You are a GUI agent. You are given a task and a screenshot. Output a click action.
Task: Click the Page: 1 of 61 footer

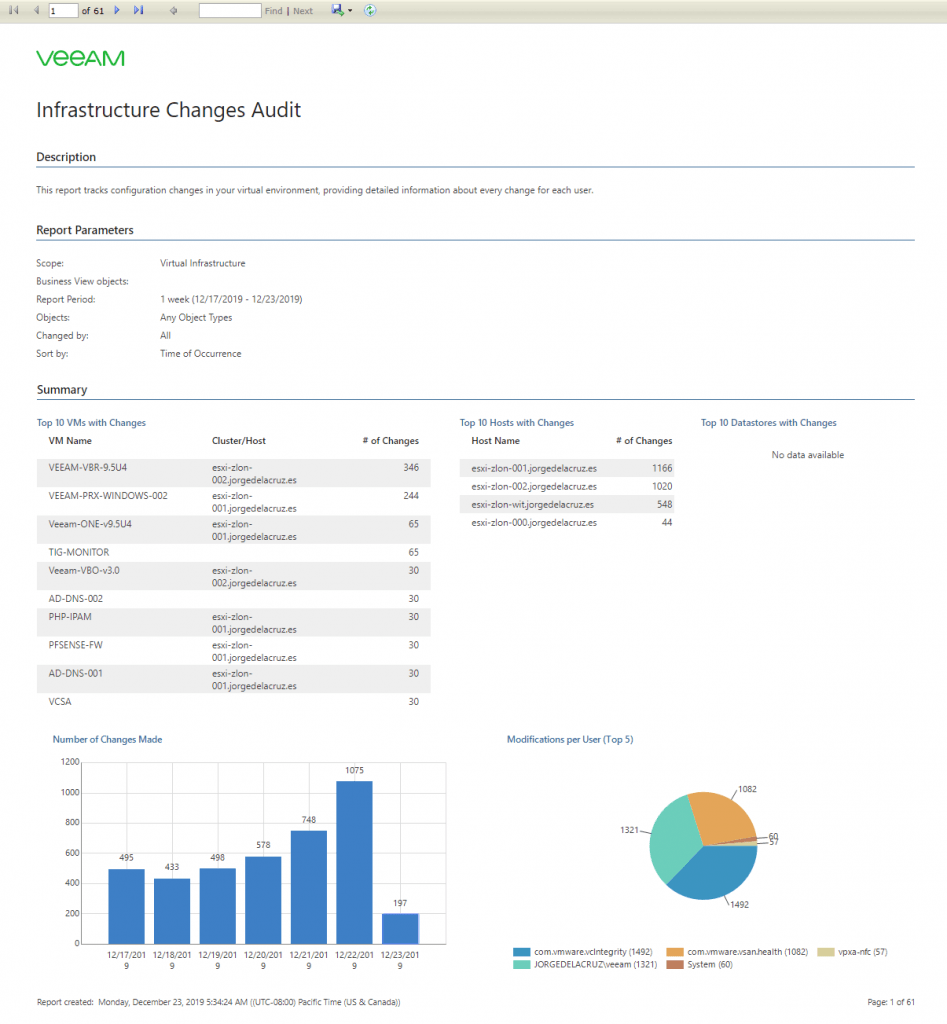point(891,1002)
